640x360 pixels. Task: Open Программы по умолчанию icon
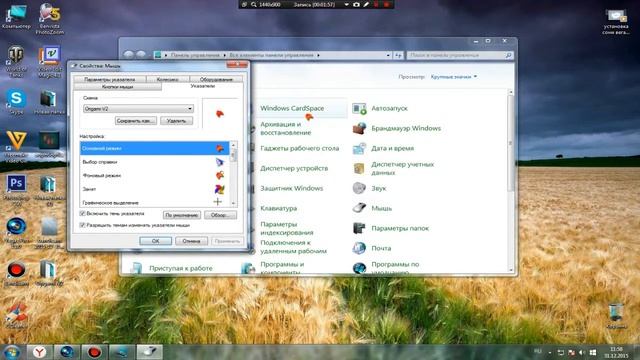click(x=359, y=267)
